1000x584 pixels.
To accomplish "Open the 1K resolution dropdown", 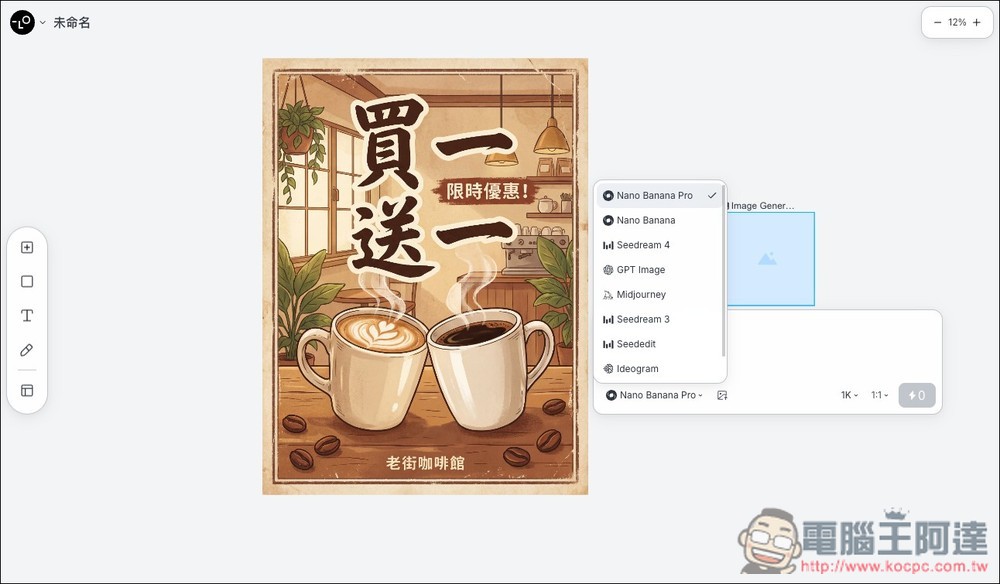I will (x=848, y=395).
